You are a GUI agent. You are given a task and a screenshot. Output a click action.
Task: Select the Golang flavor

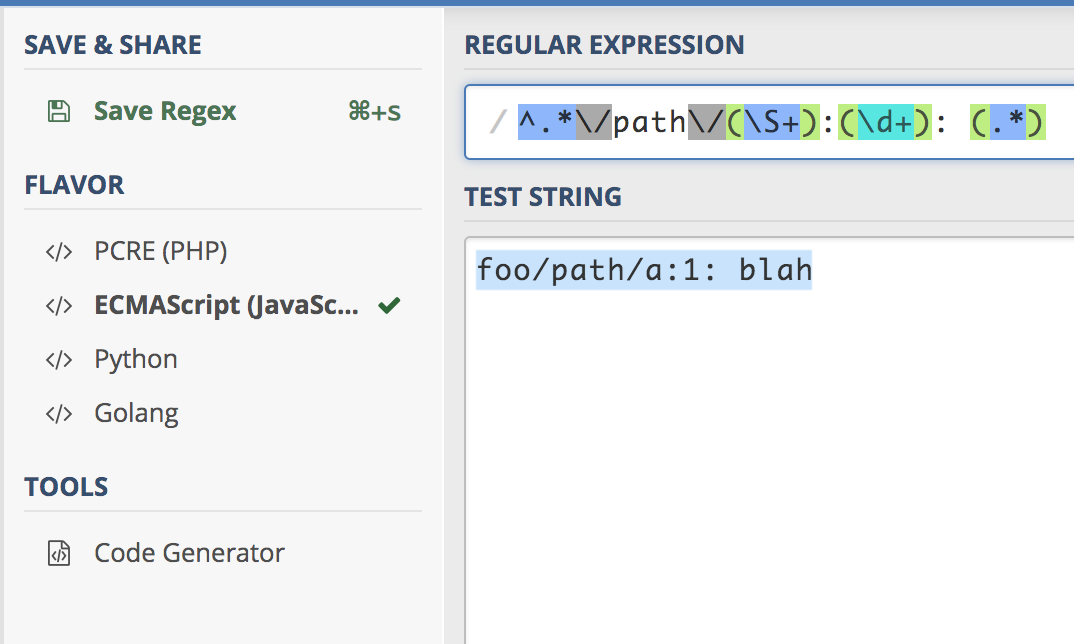coord(137,412)
